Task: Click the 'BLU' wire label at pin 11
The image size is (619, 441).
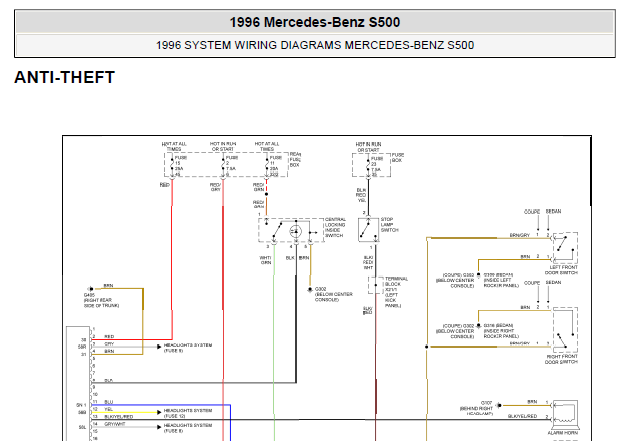Action: (x=108, y=402)
